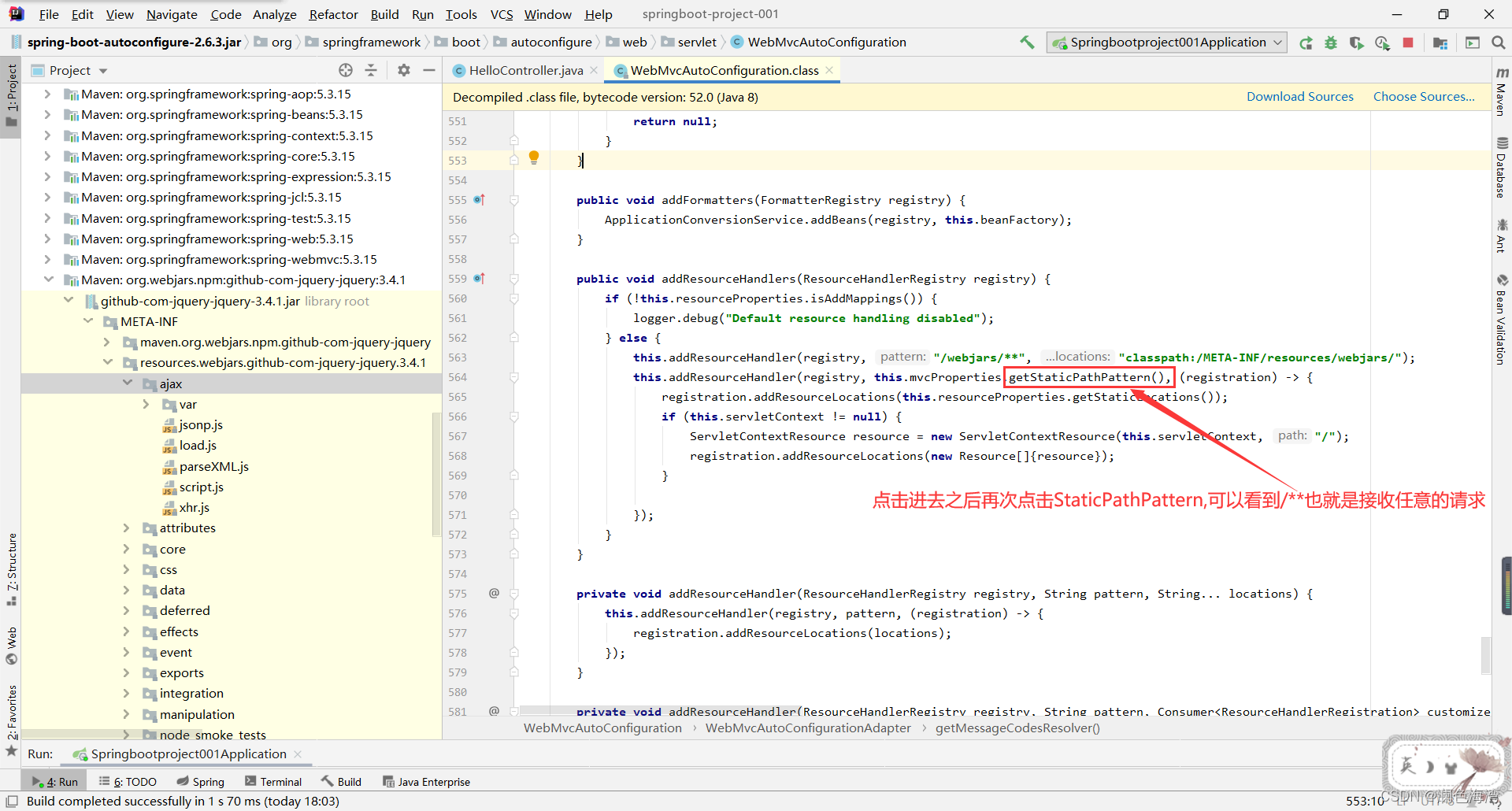Expand the attributes folder
This screenshot has height=811, width=1512.
tap(126, 528)
